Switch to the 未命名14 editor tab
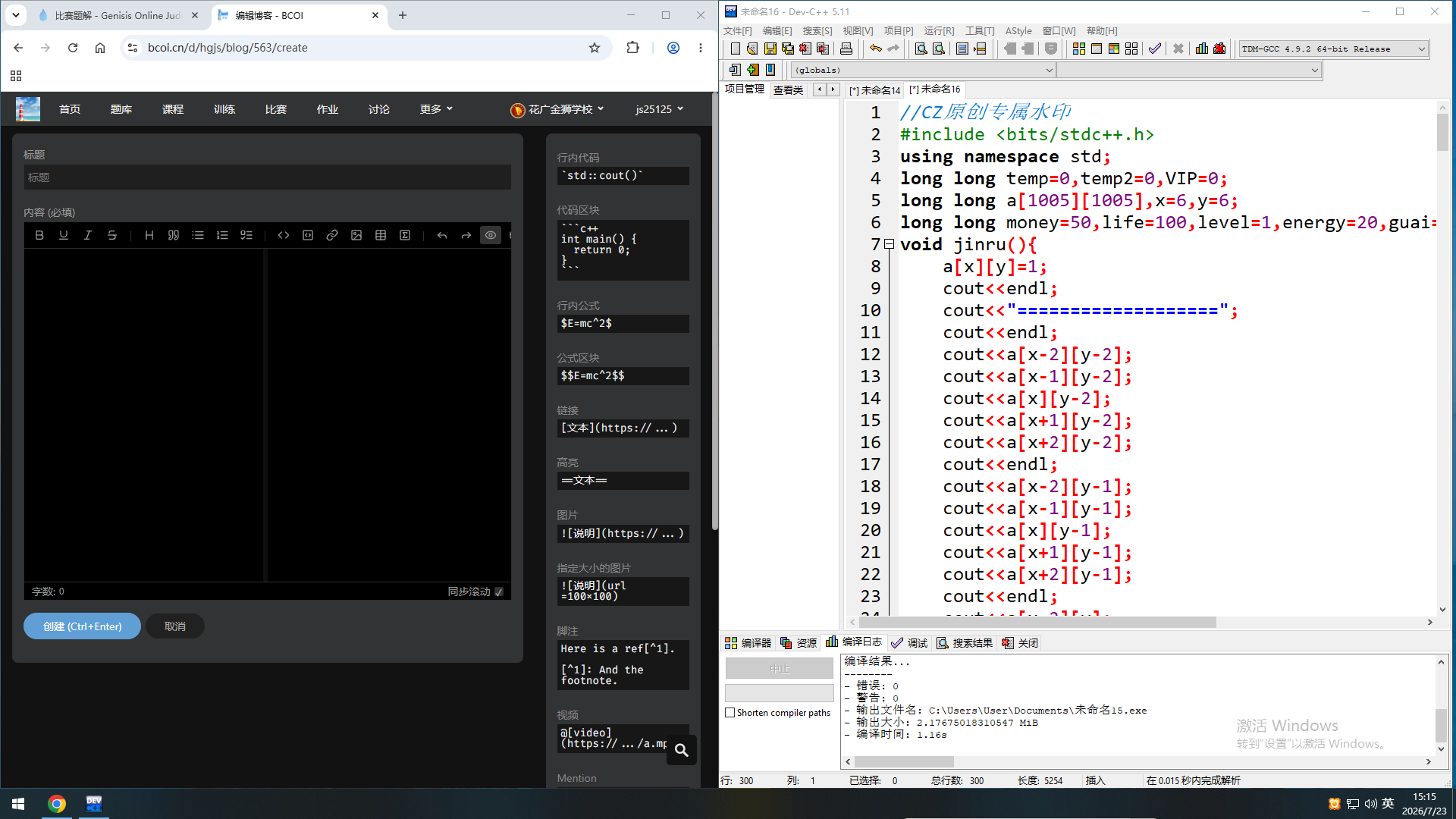Viewport: 1456px width, 819px height. coord(875,90)
